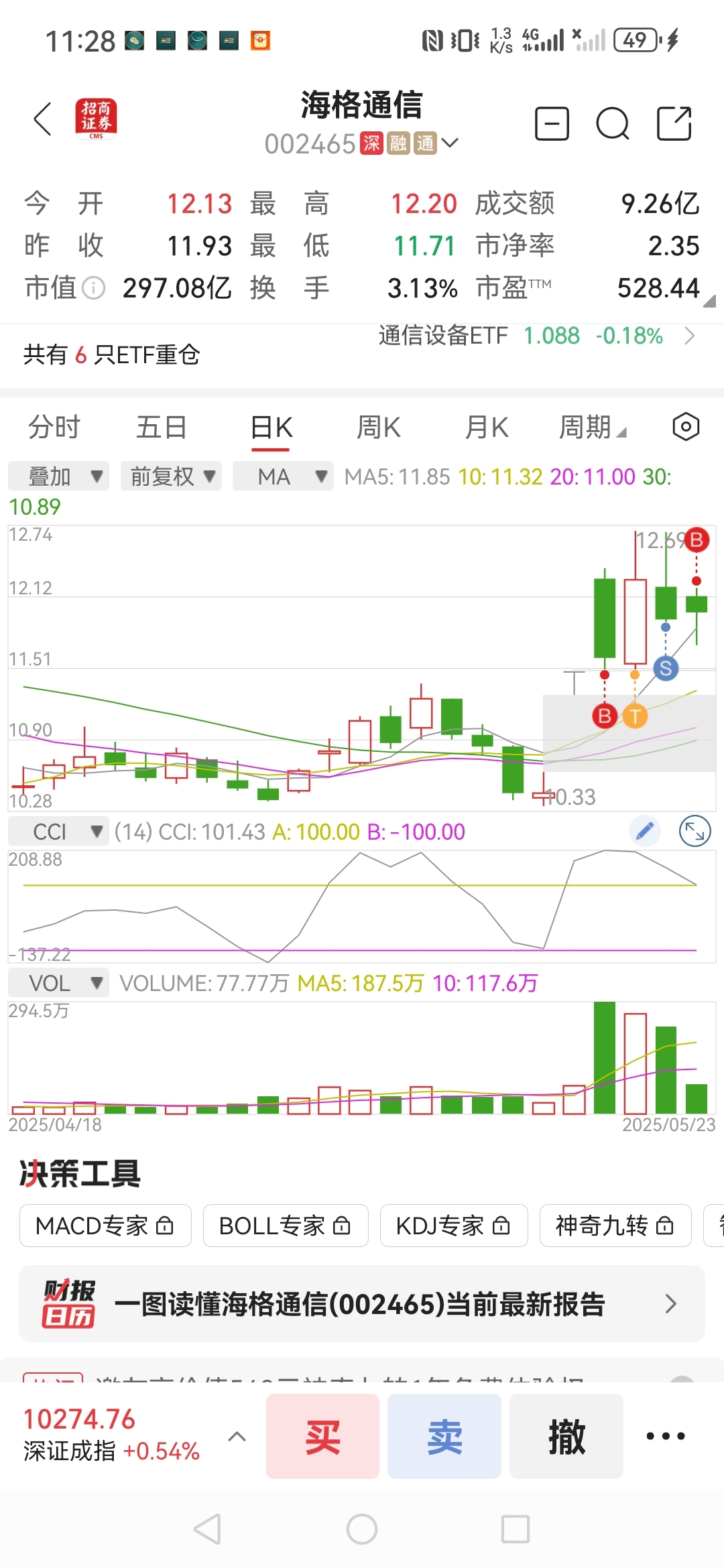
Task: Tap the 12.69 high price label
Action: click(x=660, y=540)
